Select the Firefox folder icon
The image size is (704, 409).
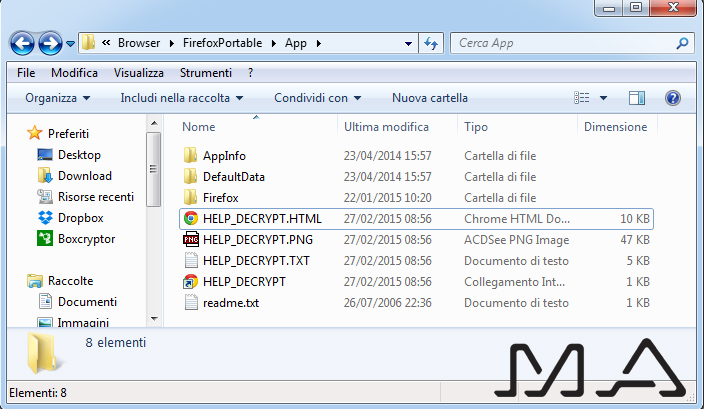[190, 198]
